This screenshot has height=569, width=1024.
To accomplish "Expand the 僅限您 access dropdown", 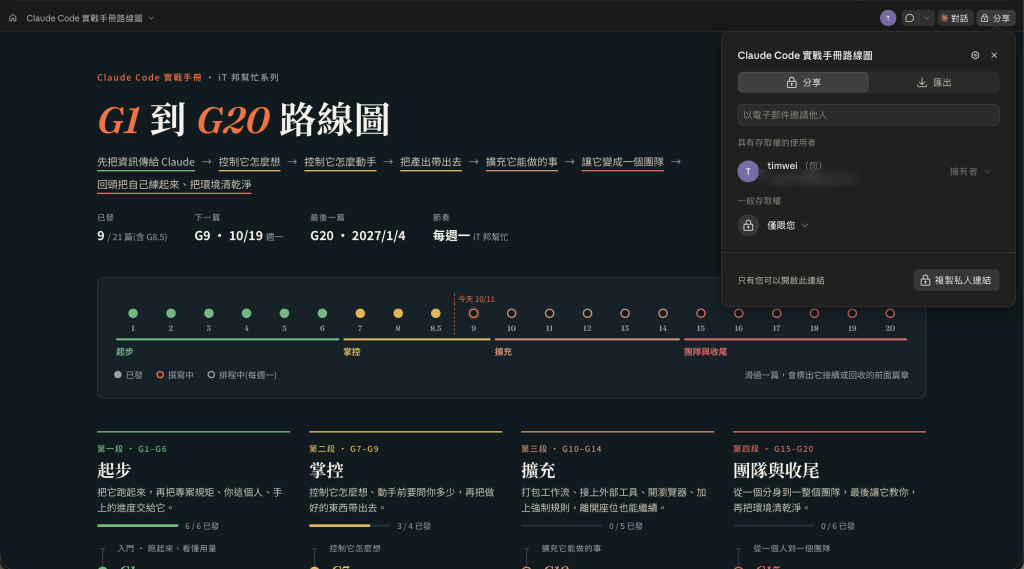I will tap(788, 225).
